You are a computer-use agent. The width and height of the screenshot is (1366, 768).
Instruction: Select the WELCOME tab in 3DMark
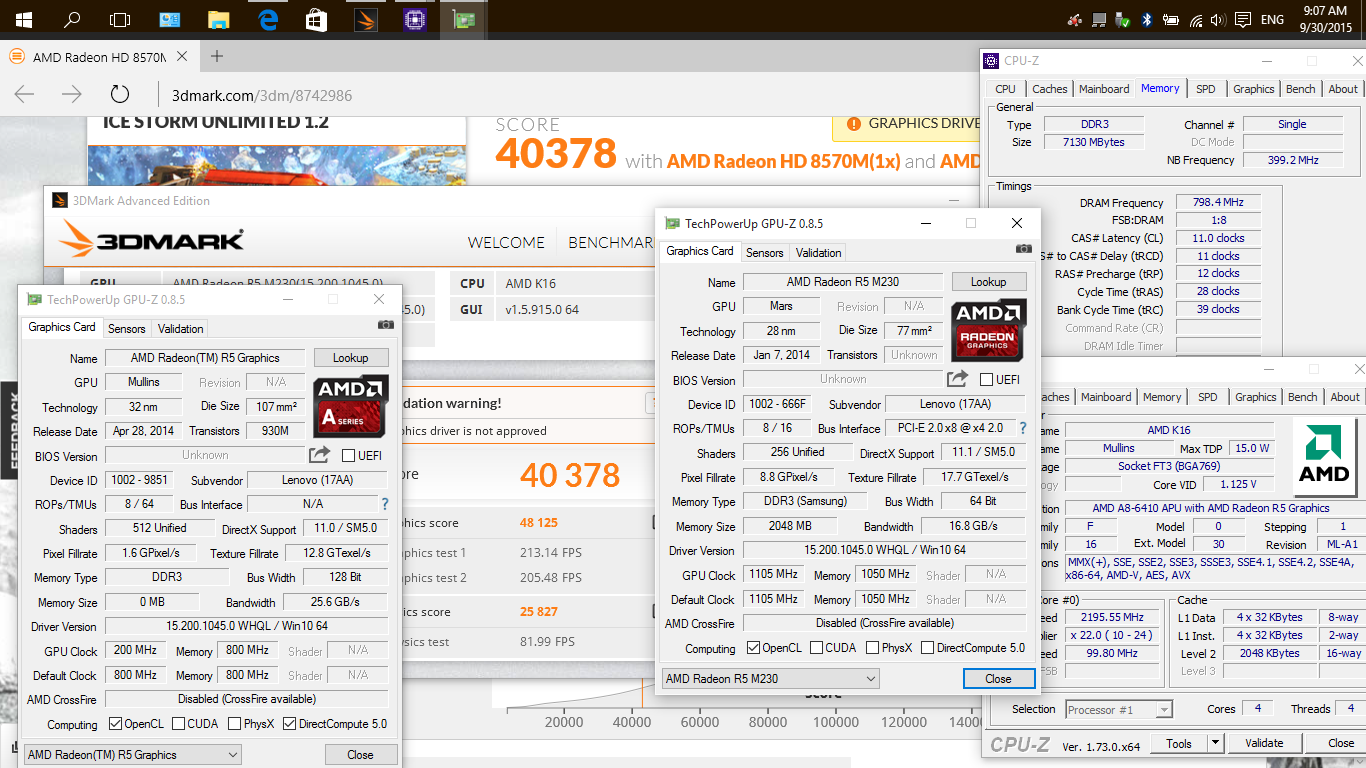(x=507, y=242)
